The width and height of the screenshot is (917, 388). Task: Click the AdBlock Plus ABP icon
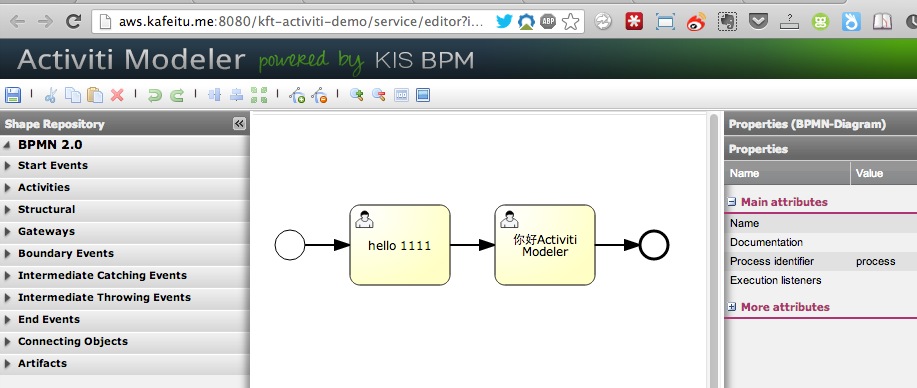[x=548, y=22]
